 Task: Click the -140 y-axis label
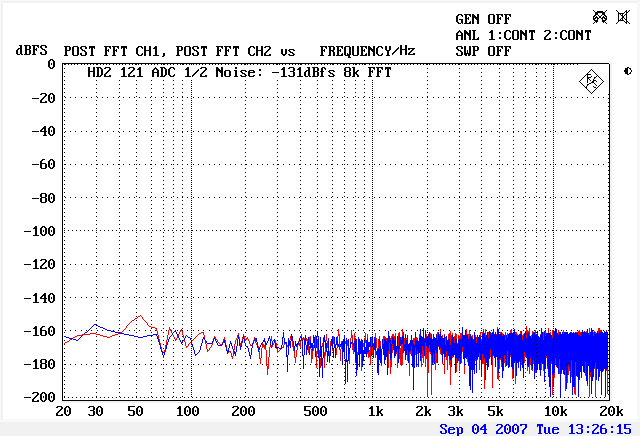point(40,298)
